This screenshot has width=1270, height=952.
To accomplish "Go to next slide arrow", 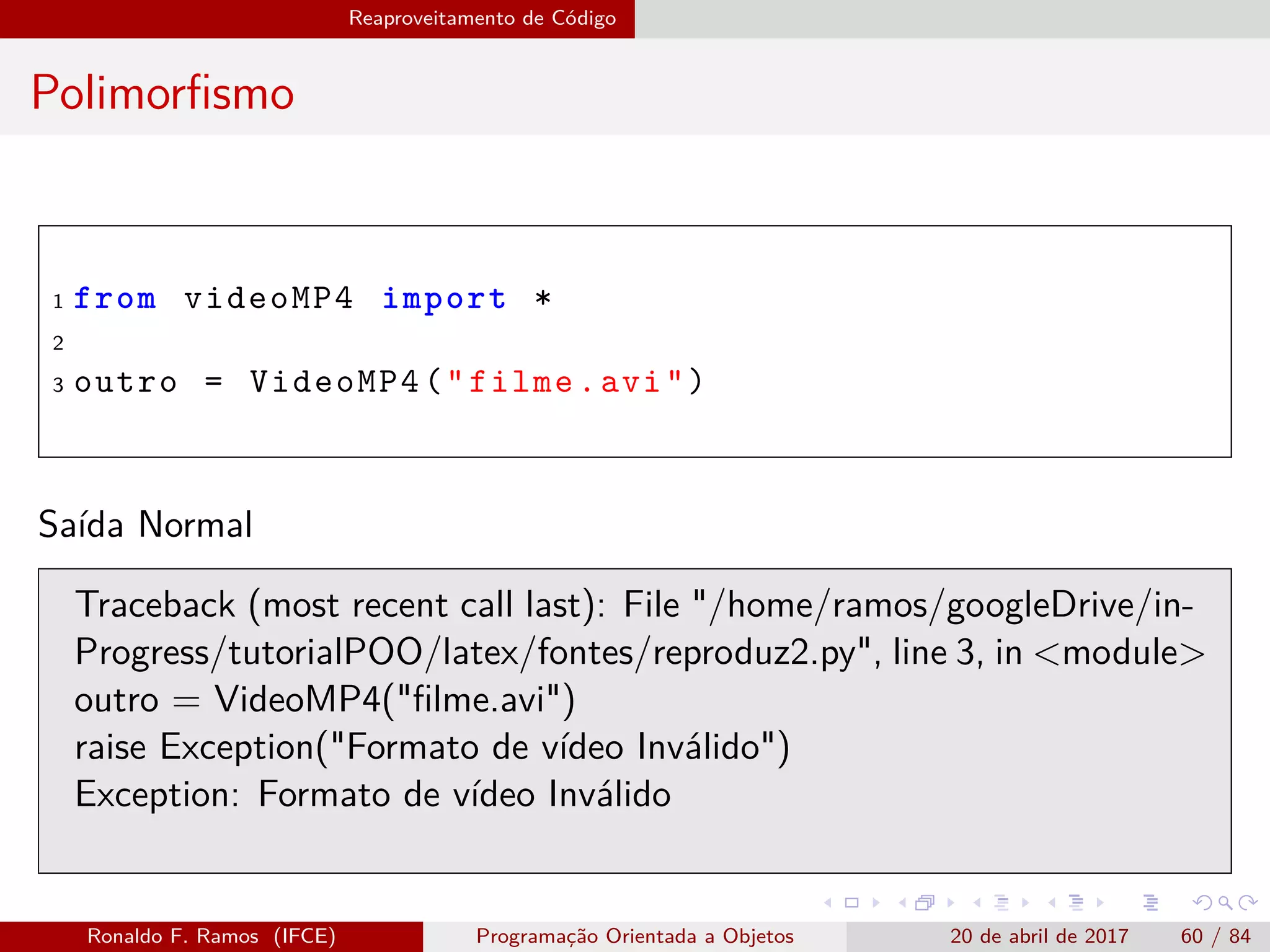I will coord(876,903).
